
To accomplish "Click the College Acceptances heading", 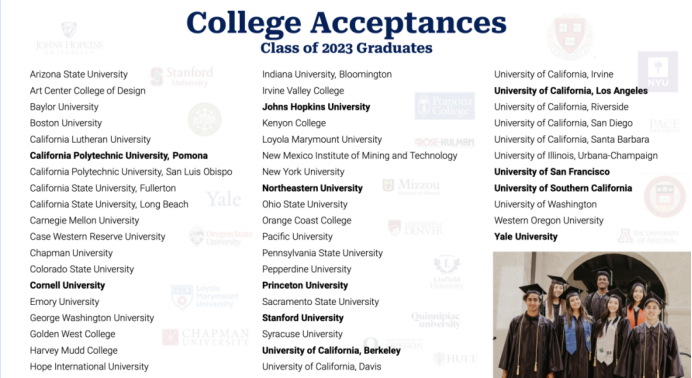I will click(346, 23).
